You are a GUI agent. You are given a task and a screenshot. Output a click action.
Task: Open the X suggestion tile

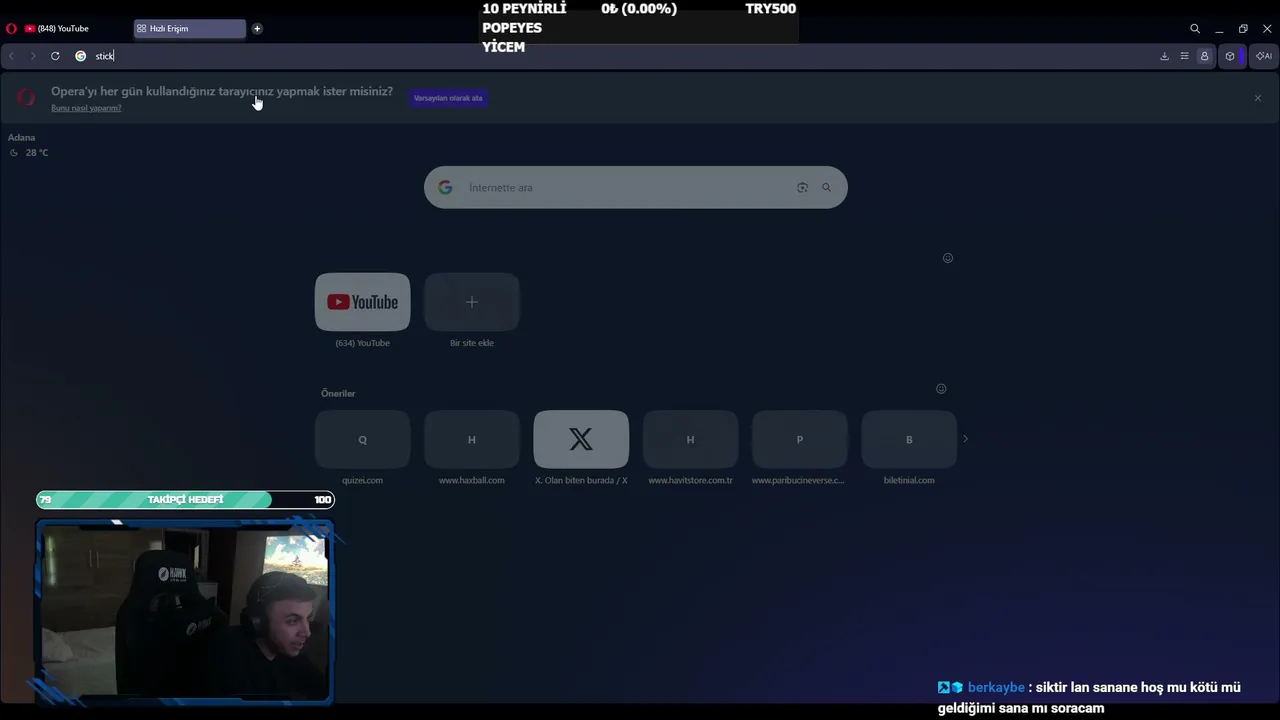pos(581,439)
